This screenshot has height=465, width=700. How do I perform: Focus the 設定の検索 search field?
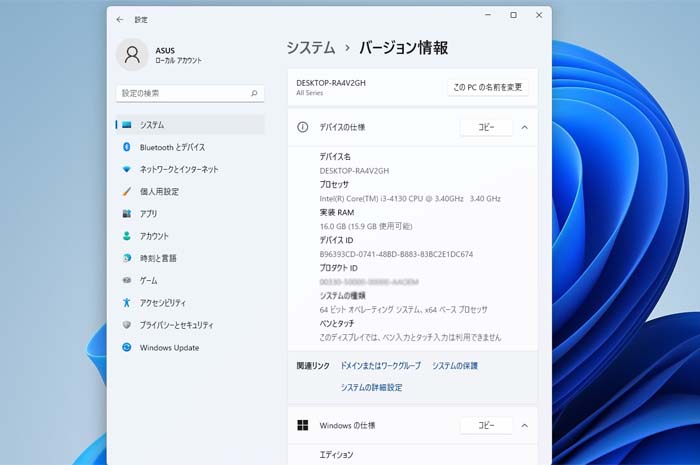click(190, 93)
